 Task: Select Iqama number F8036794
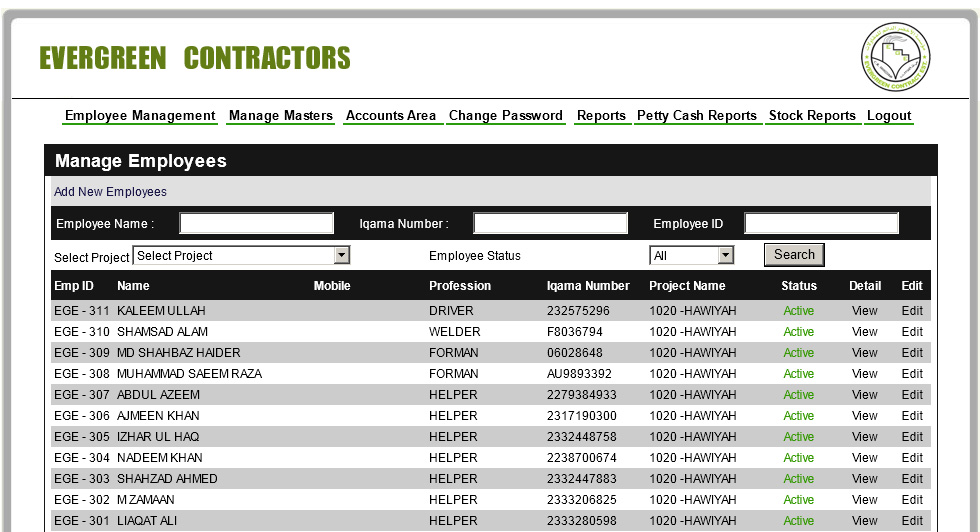tap(574, 332)
